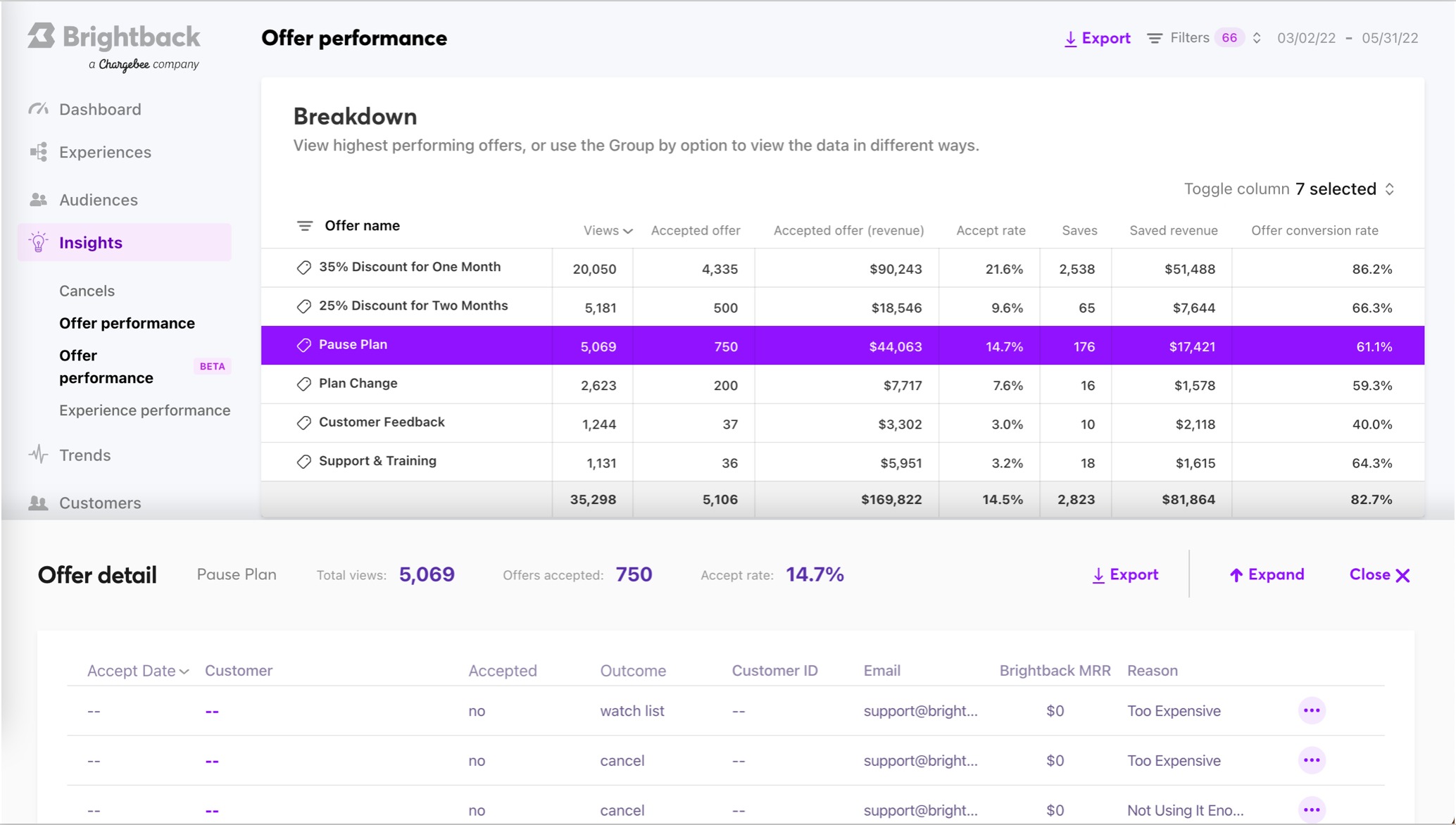Select the Trends sidebar icon
The height and width of the screenshot is (825, 1456).
39,455
